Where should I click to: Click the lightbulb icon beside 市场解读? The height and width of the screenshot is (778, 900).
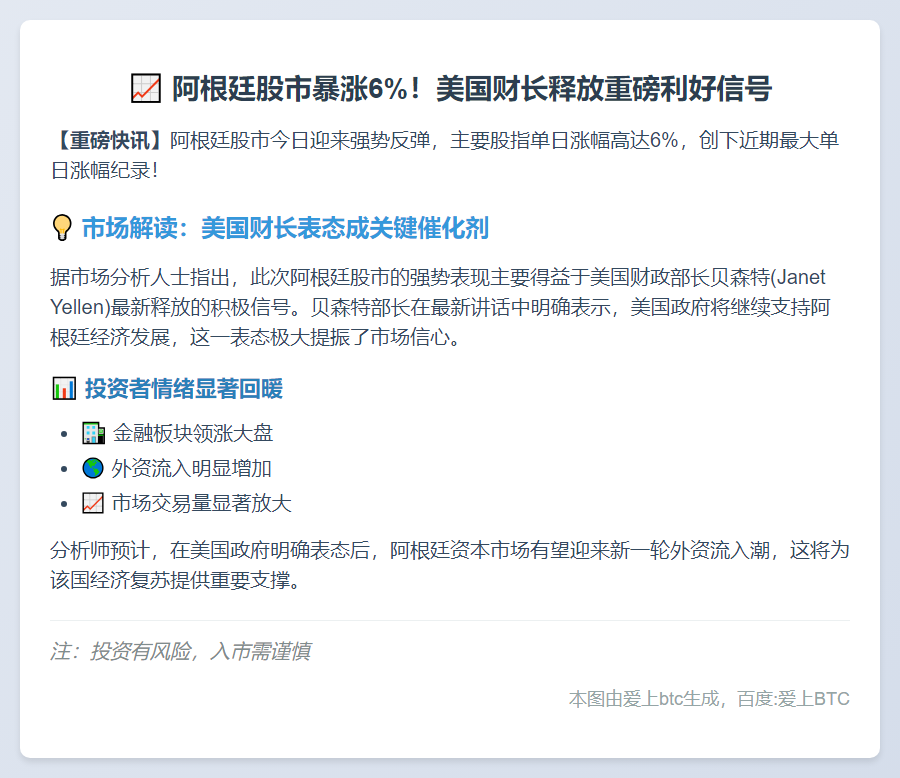click(x=62, y=228)
